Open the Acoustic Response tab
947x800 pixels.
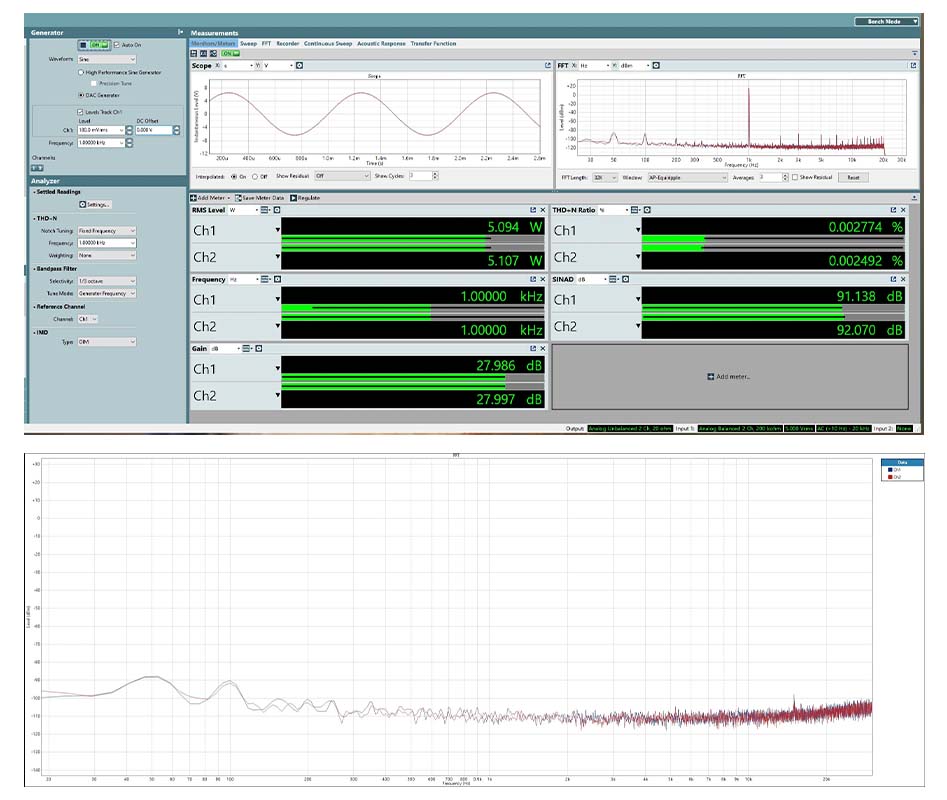tap(381, 44)
